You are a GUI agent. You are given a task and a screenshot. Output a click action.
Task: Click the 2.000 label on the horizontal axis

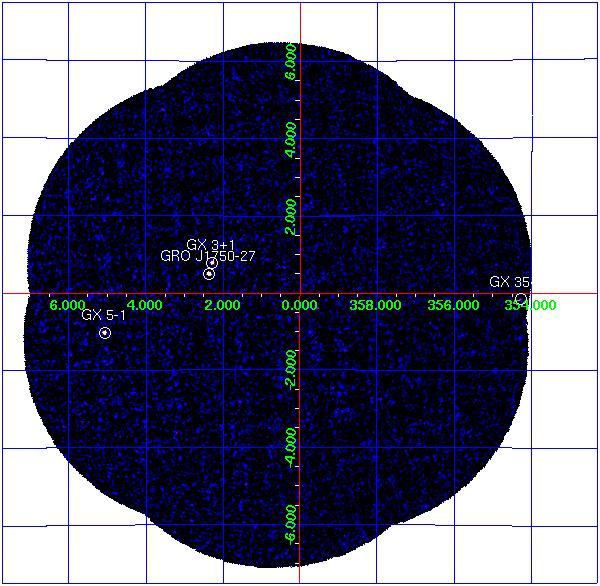click(x=222, y=305)
